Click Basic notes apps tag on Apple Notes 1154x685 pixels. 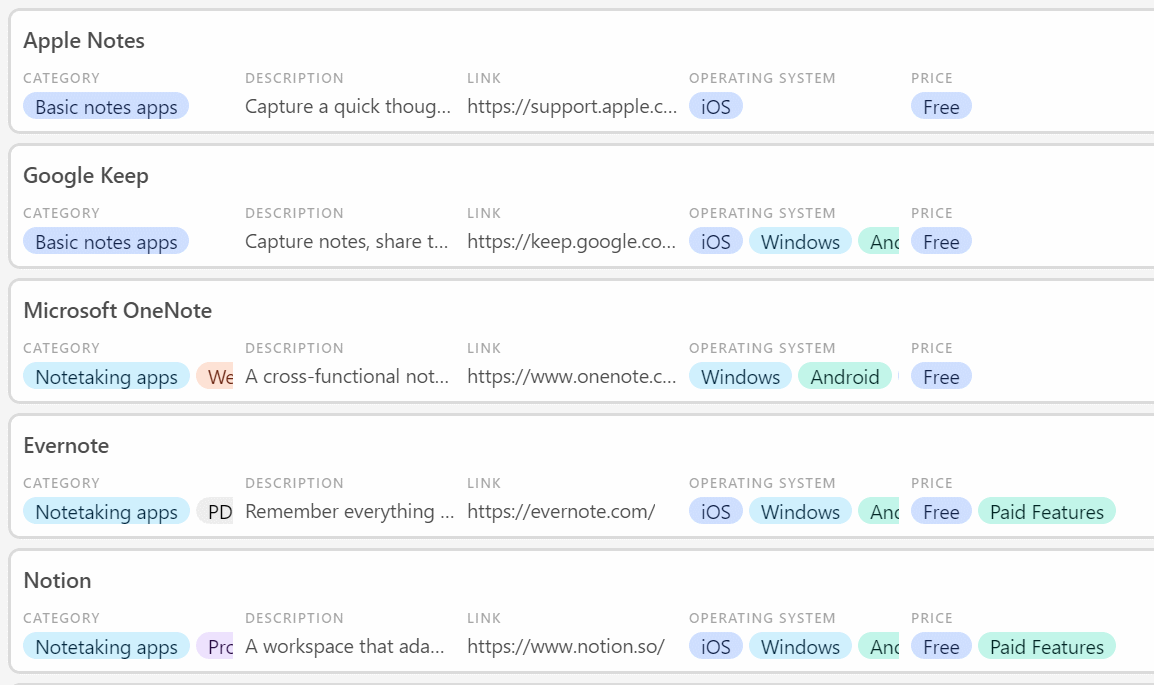[x=106, y=107]
